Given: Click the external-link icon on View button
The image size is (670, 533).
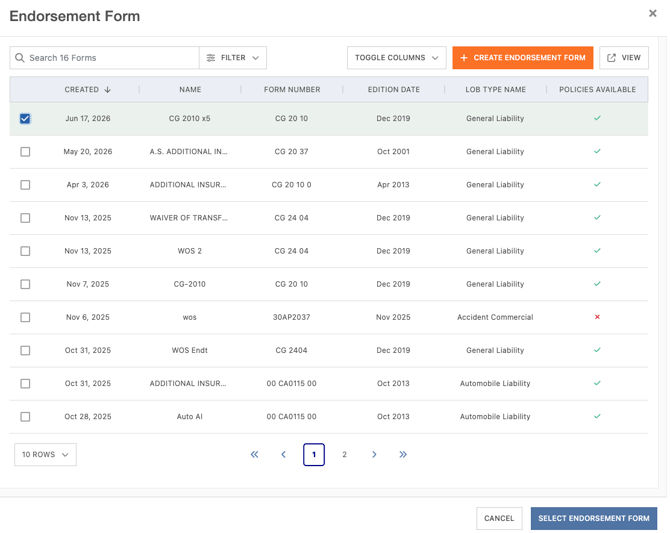Looking at the screenshot, I should (x=611, y=58).
